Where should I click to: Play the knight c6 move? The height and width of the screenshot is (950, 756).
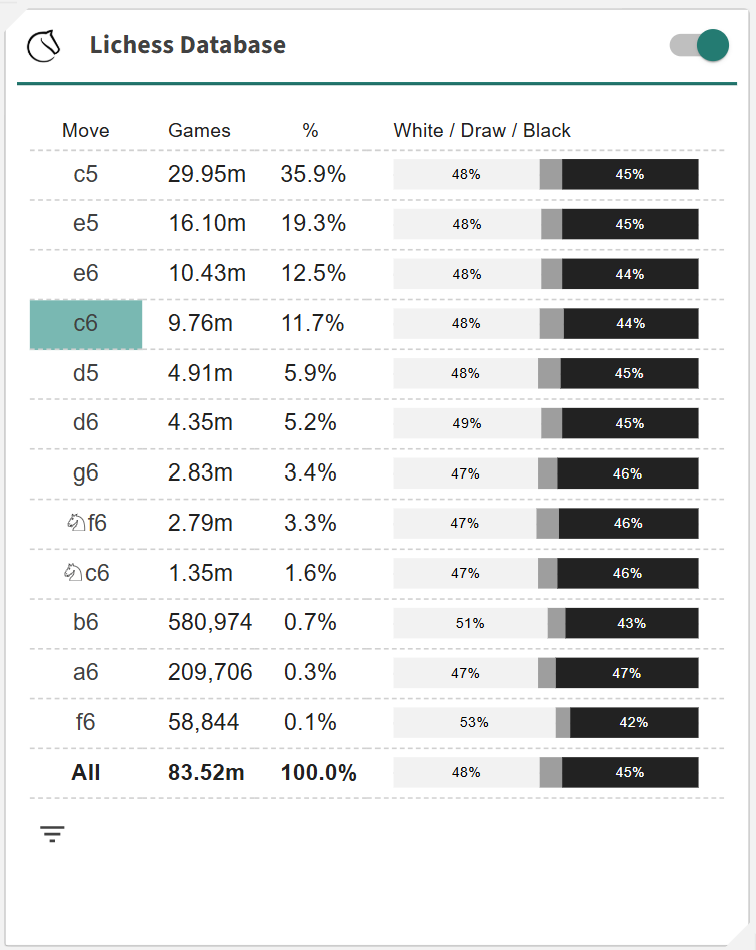(86, 573)
